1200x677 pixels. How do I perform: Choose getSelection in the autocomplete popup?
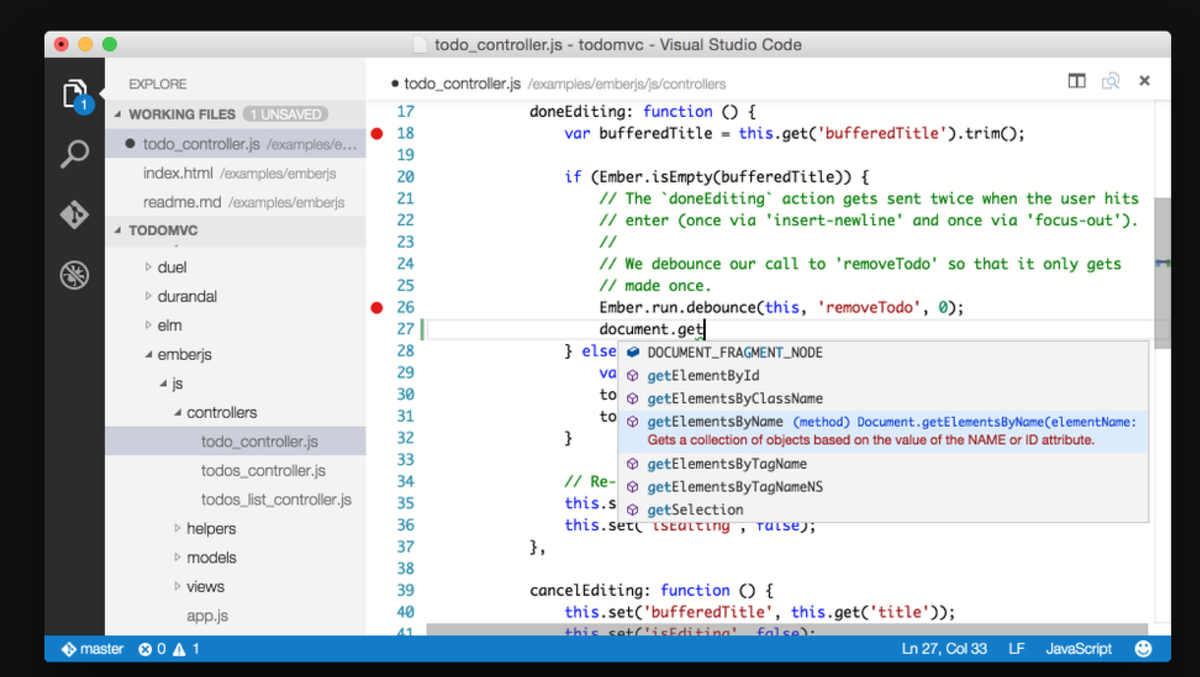click(695, 510)
